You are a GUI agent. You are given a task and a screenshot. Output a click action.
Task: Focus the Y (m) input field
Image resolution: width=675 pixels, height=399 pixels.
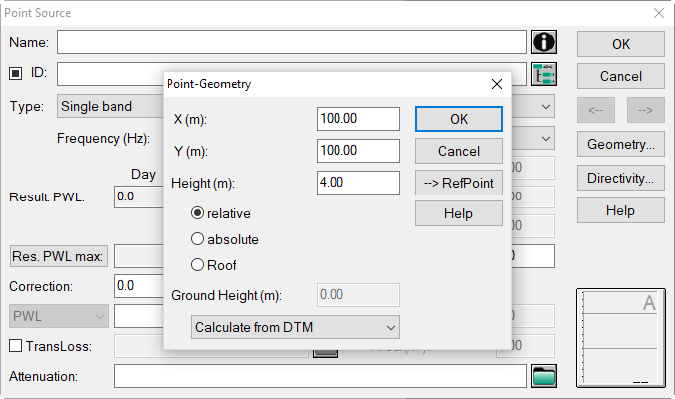pos(358,151)
